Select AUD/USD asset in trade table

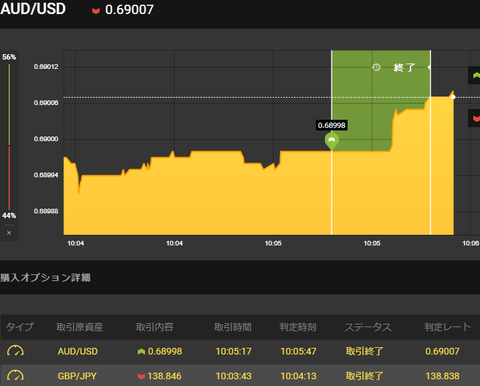(78, 351)
